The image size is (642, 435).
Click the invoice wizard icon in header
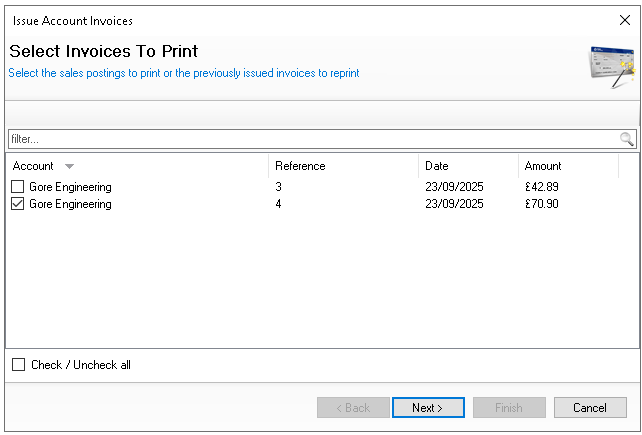click(611, 66)
